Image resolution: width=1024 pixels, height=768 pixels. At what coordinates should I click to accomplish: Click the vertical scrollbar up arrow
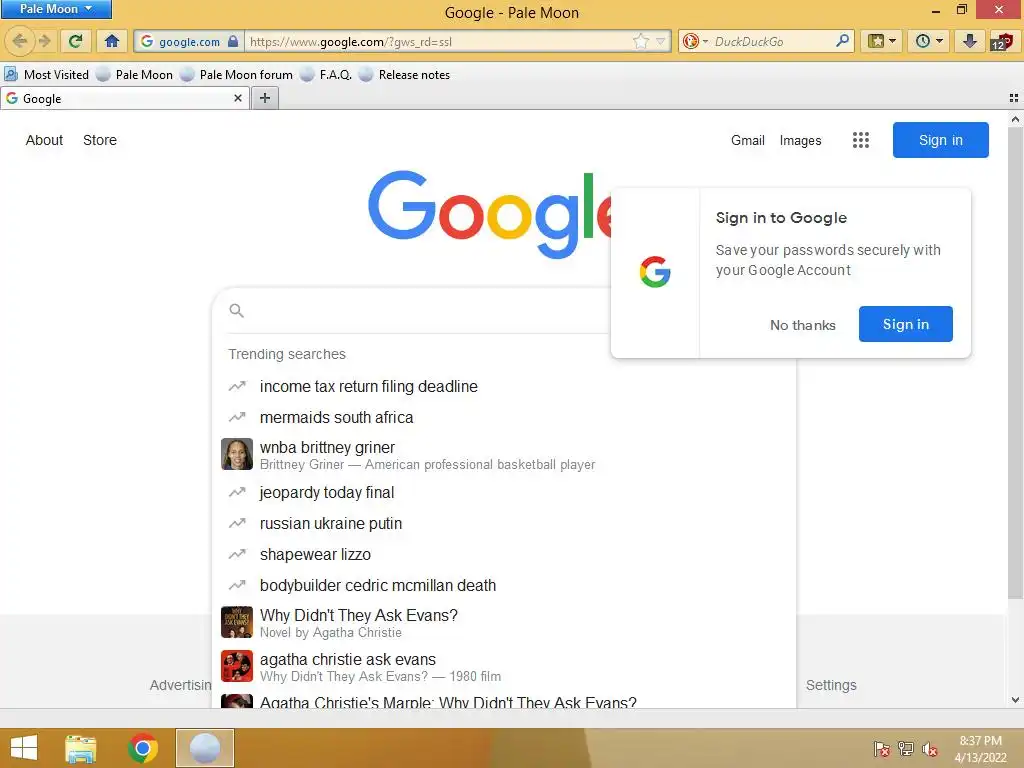tap(1015, 120)
